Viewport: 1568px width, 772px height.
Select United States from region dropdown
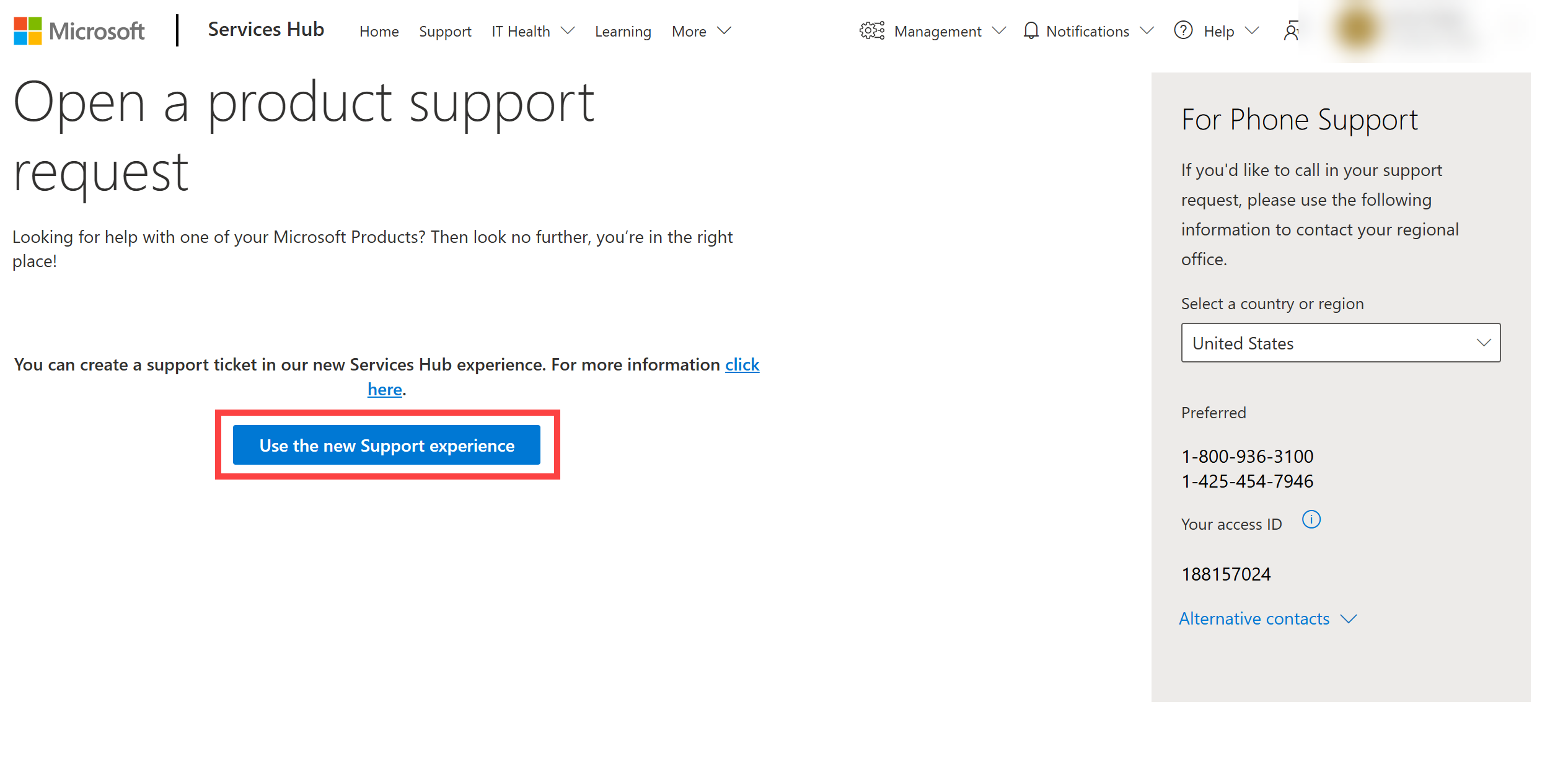[1340, 342]
